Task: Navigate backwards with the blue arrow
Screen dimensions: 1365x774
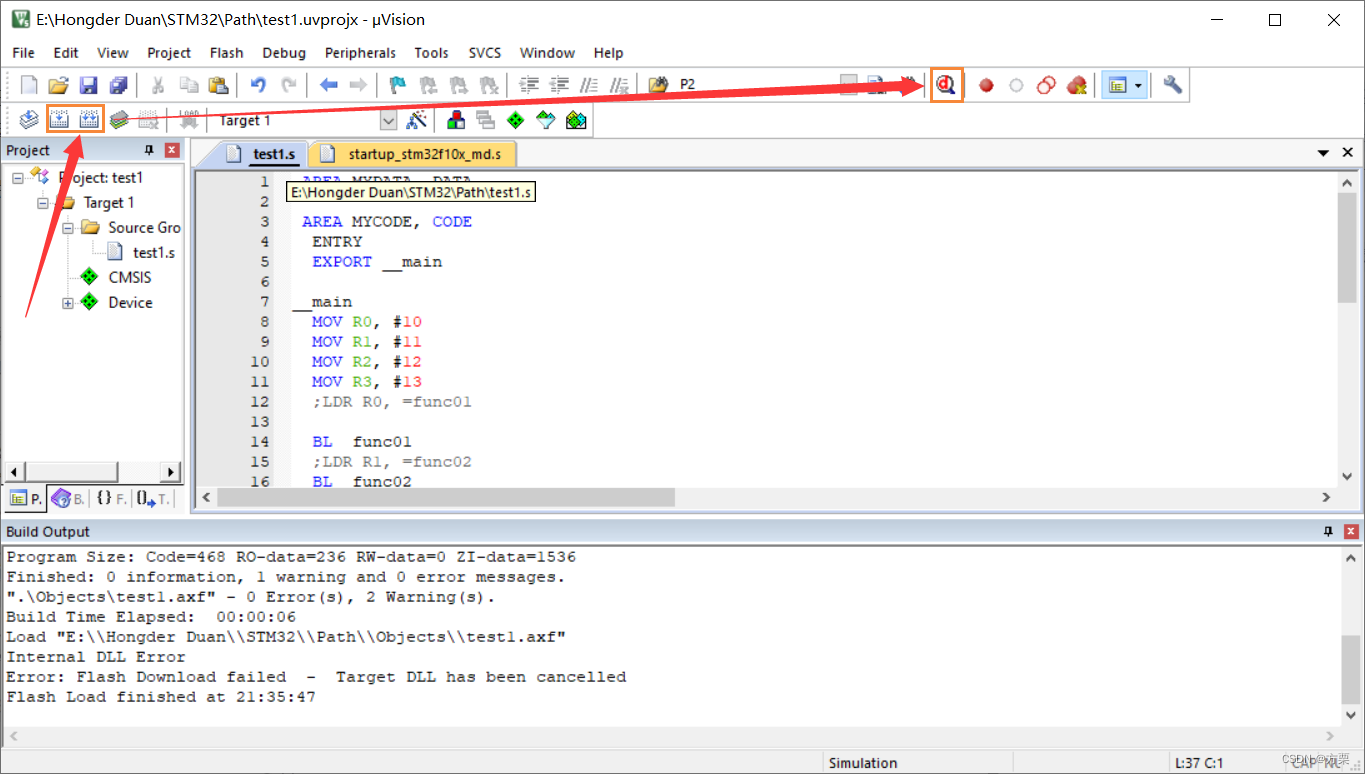Action: point(328,85)
